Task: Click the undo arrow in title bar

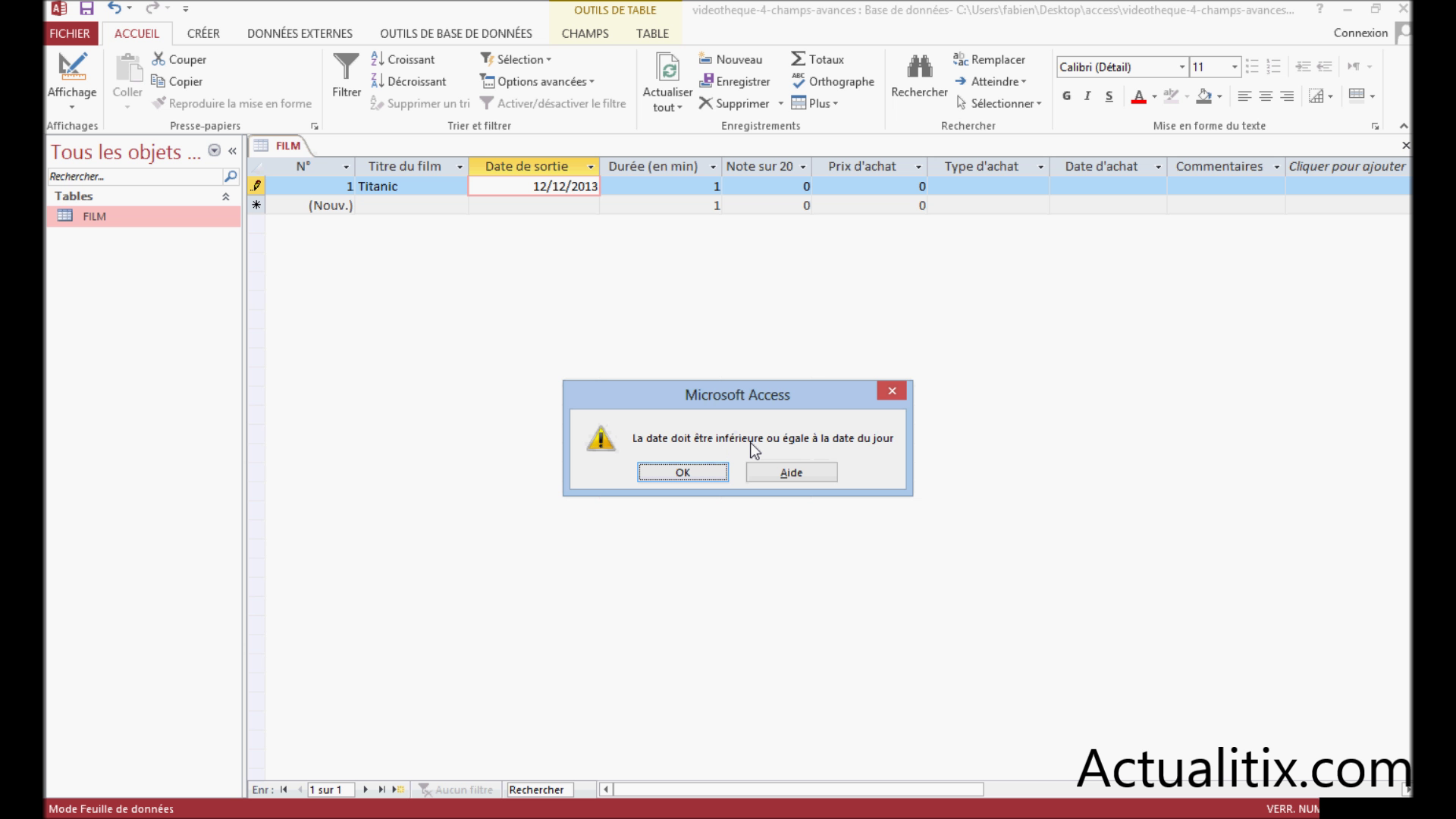Action: 114,8
